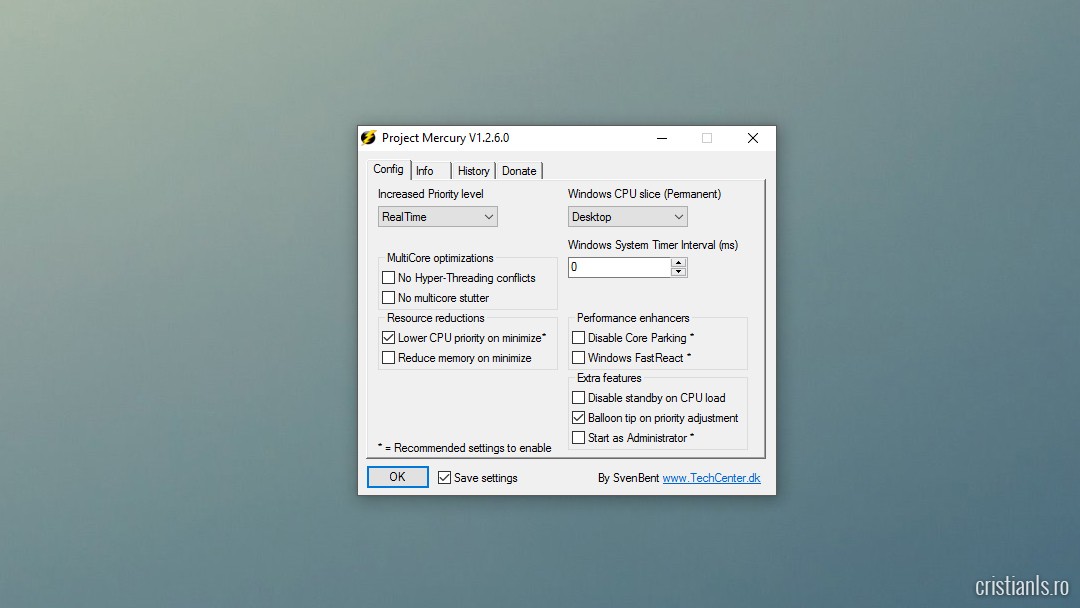Click the 'Windows System Timer Interval (ms)' label

[653, 244]
